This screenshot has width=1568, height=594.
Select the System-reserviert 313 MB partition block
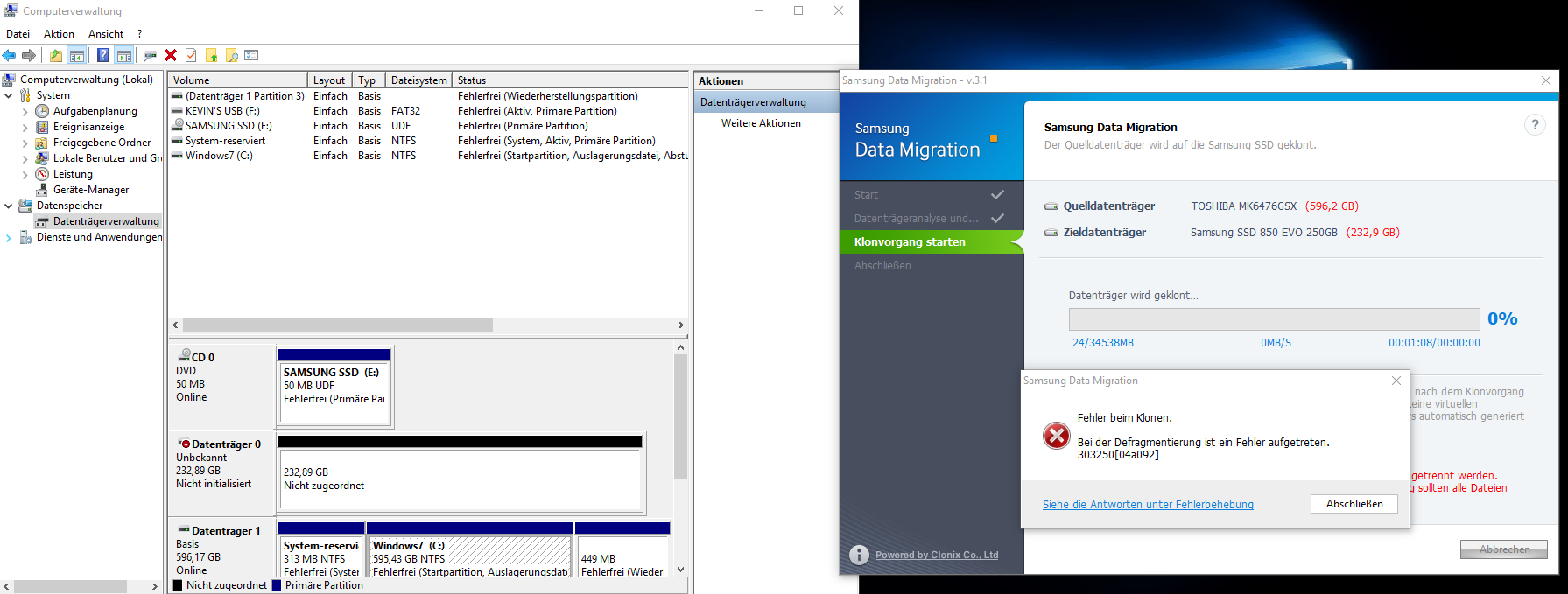tap(320, 551)
